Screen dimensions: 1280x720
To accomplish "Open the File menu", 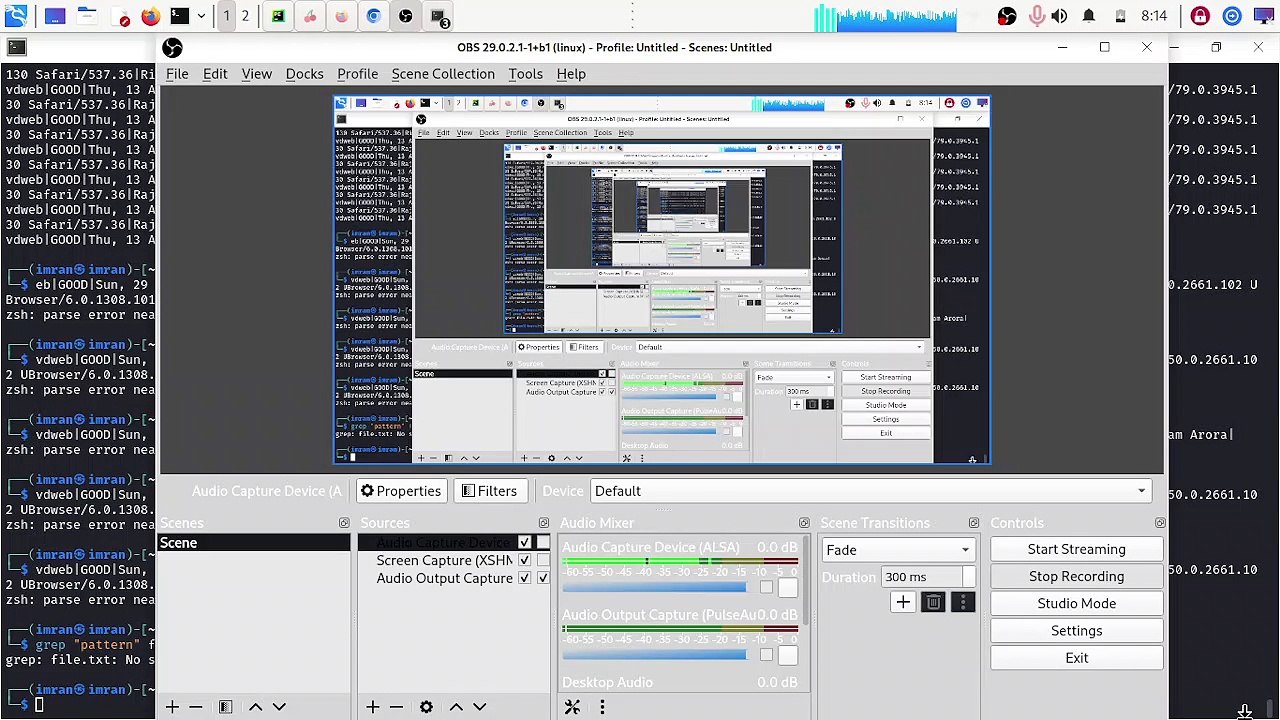I will 177,74.
